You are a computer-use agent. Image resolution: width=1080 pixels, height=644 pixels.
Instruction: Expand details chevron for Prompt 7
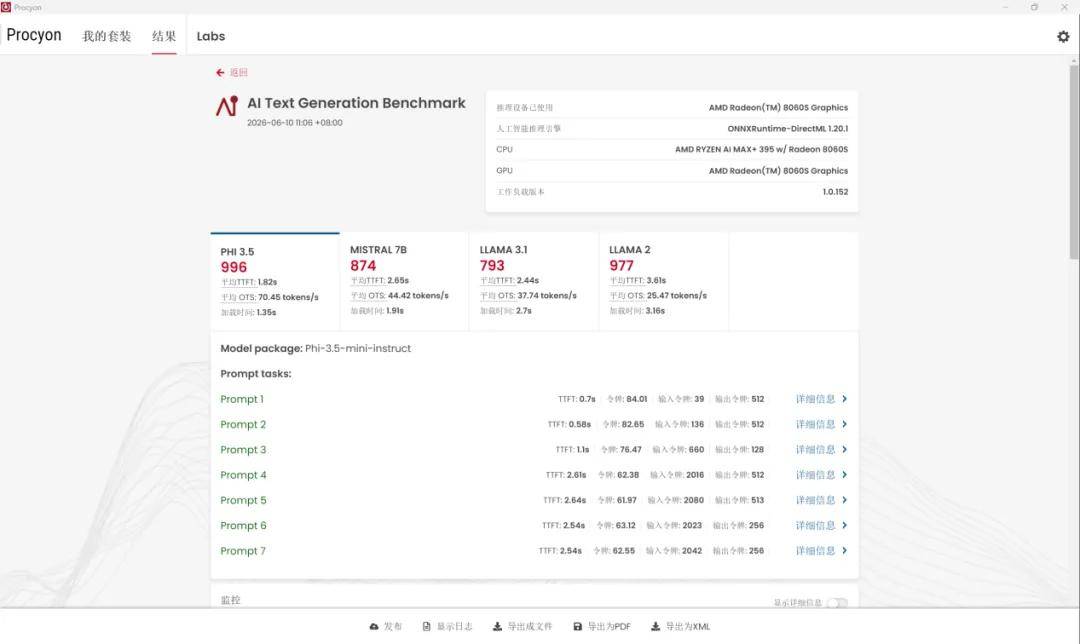tap(844, 550)
